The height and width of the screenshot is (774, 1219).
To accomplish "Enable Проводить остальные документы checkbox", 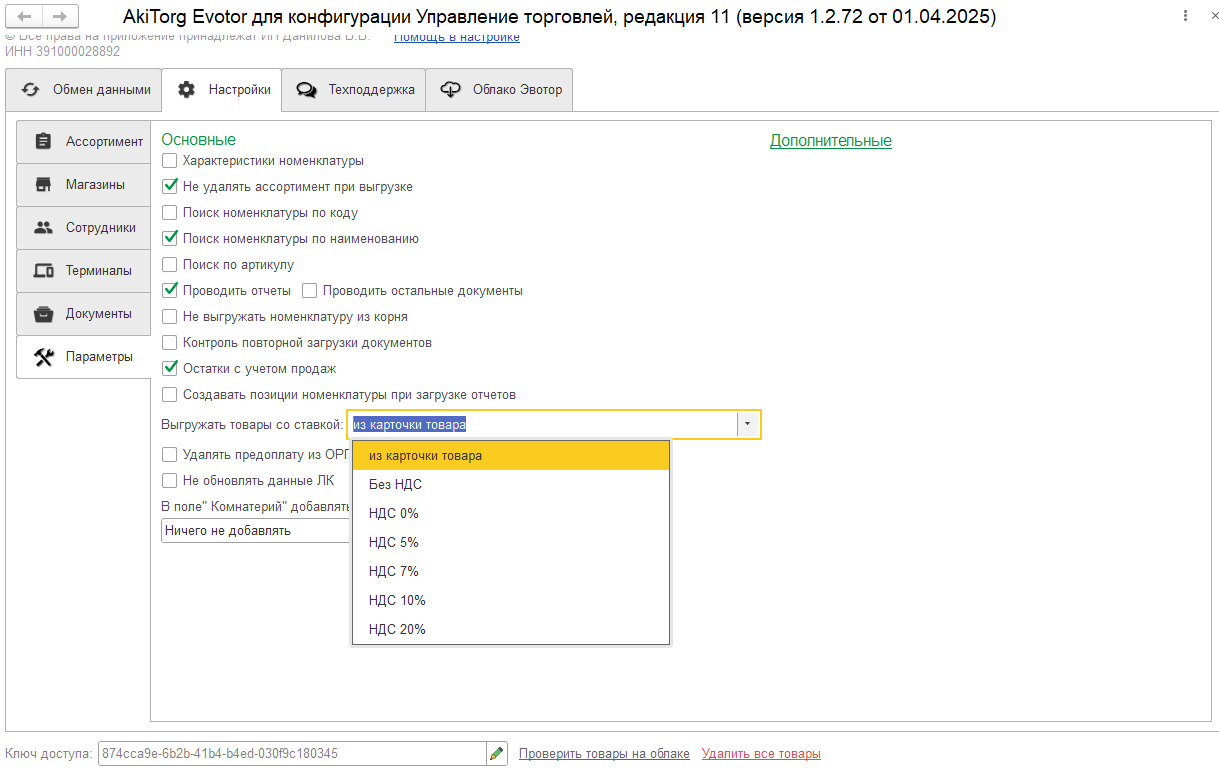I will (x=310, y=291).
